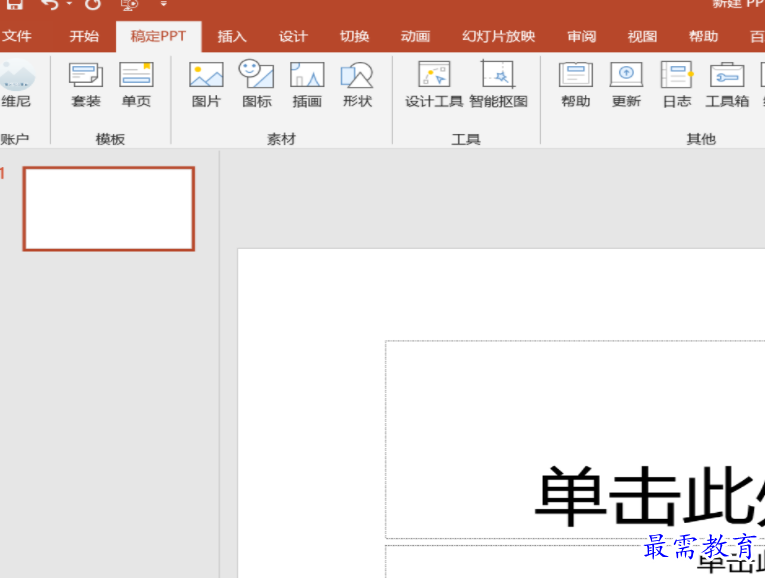Open the 审阅 ribbon tab
This screenshot has height=578, width=765.
581,36
